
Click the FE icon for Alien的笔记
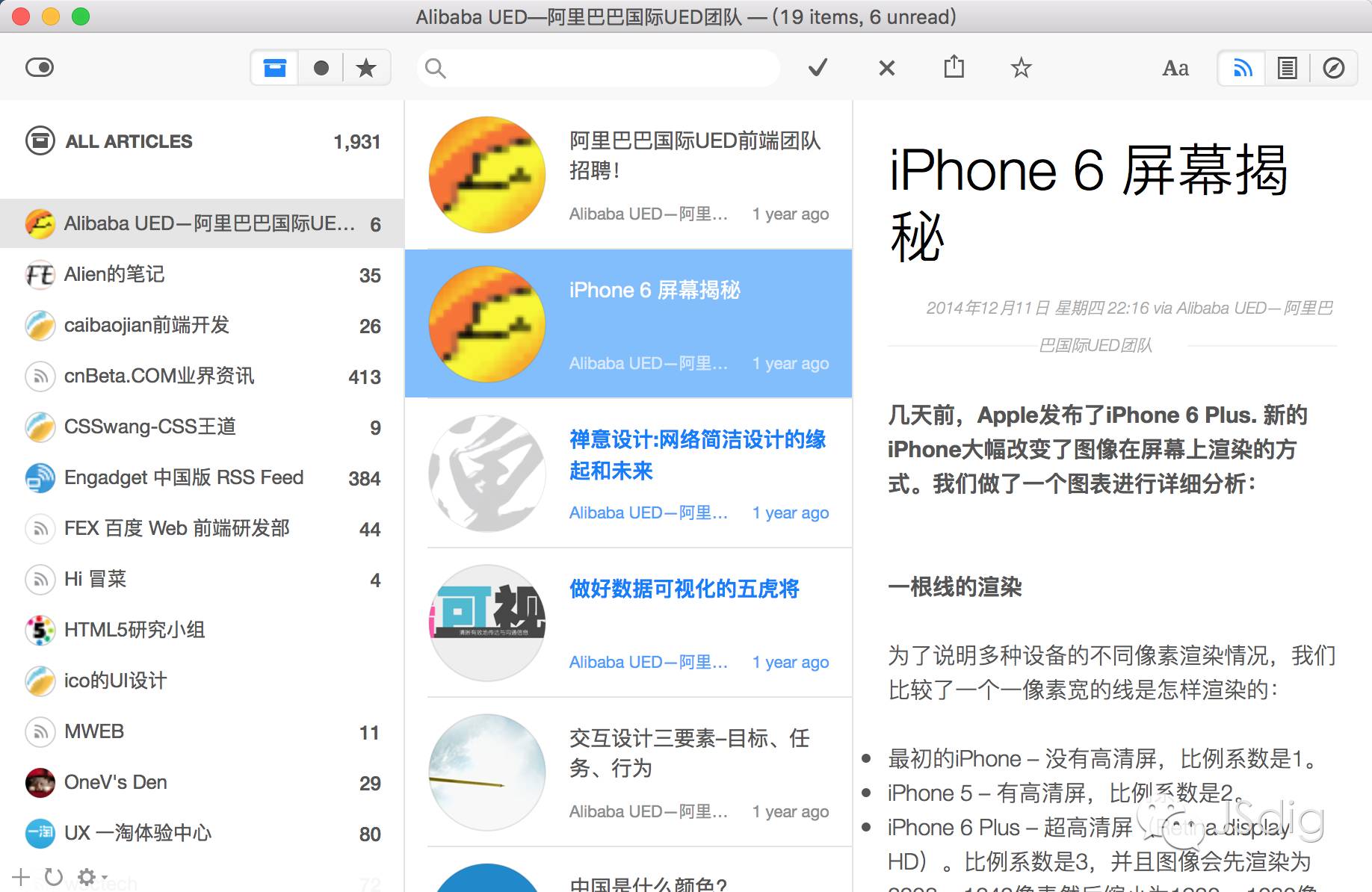[40, 275]
